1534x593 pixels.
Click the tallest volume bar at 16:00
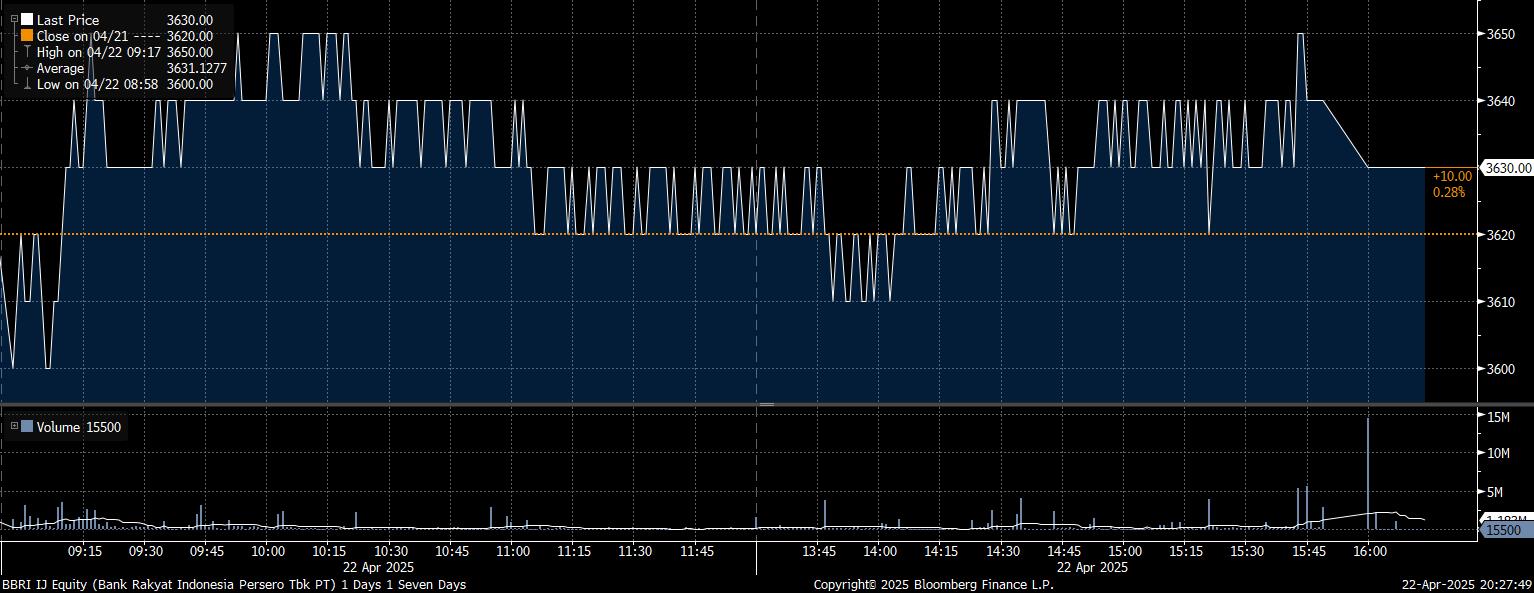1367,473
